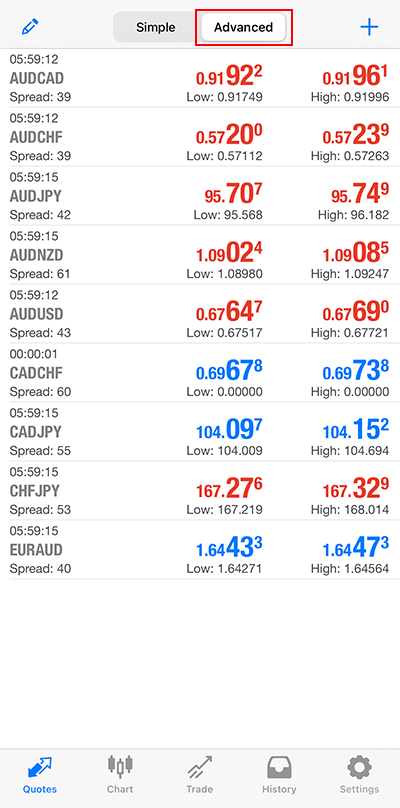Screen dimensions: 400x808
Task: Open the Trade arrow icon
Action: coord(199,767)
